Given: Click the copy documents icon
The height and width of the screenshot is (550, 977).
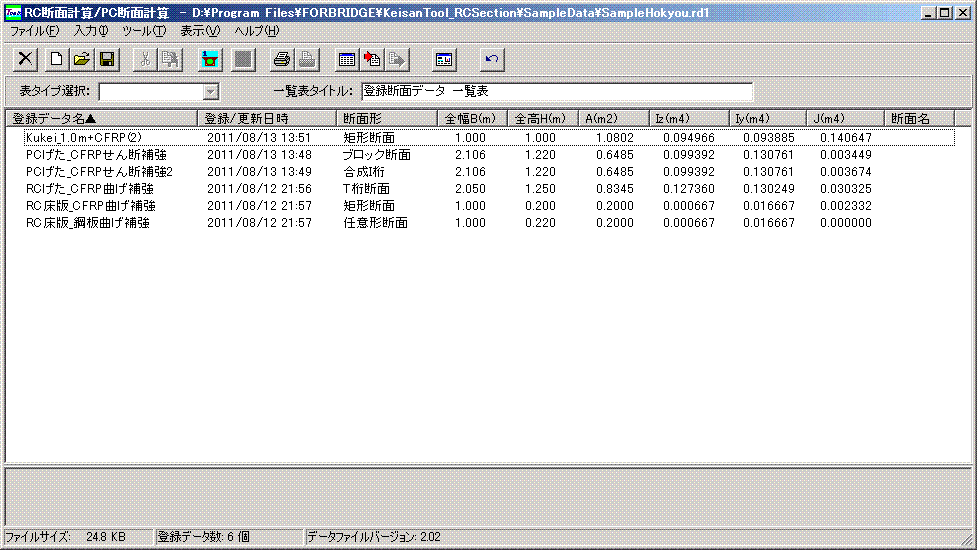Looking at the screenshot, I should click(170, 60).
